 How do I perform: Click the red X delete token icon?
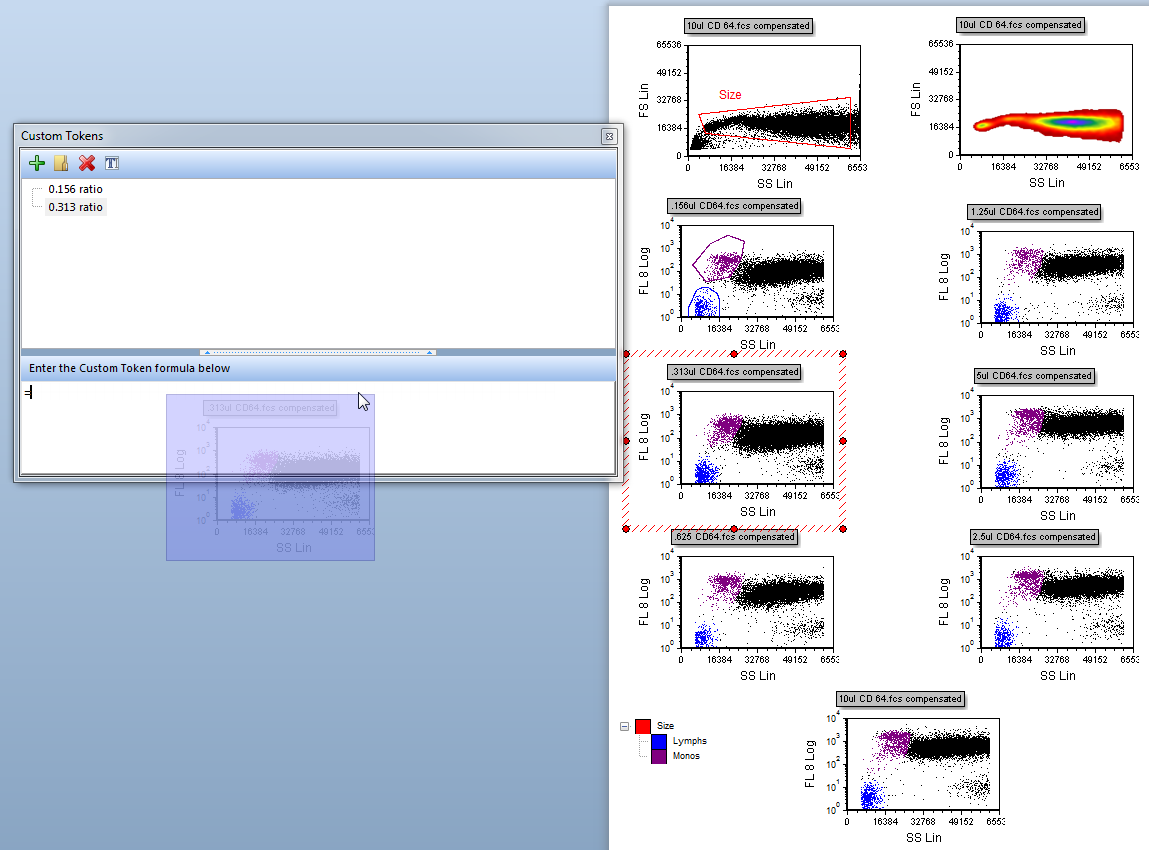tap(87, 163)
